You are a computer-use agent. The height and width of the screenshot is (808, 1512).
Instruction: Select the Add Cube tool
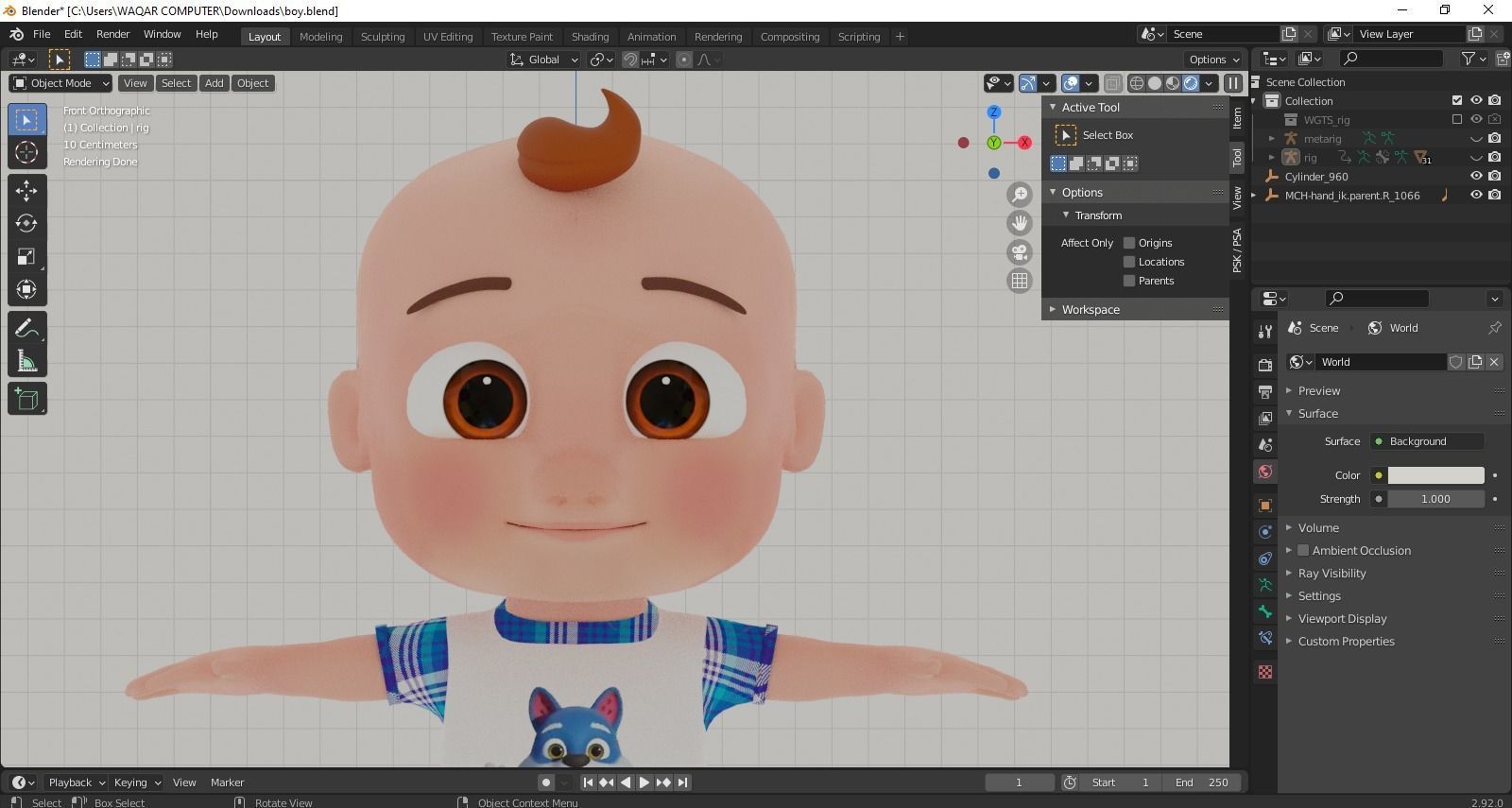coord(26,399)
